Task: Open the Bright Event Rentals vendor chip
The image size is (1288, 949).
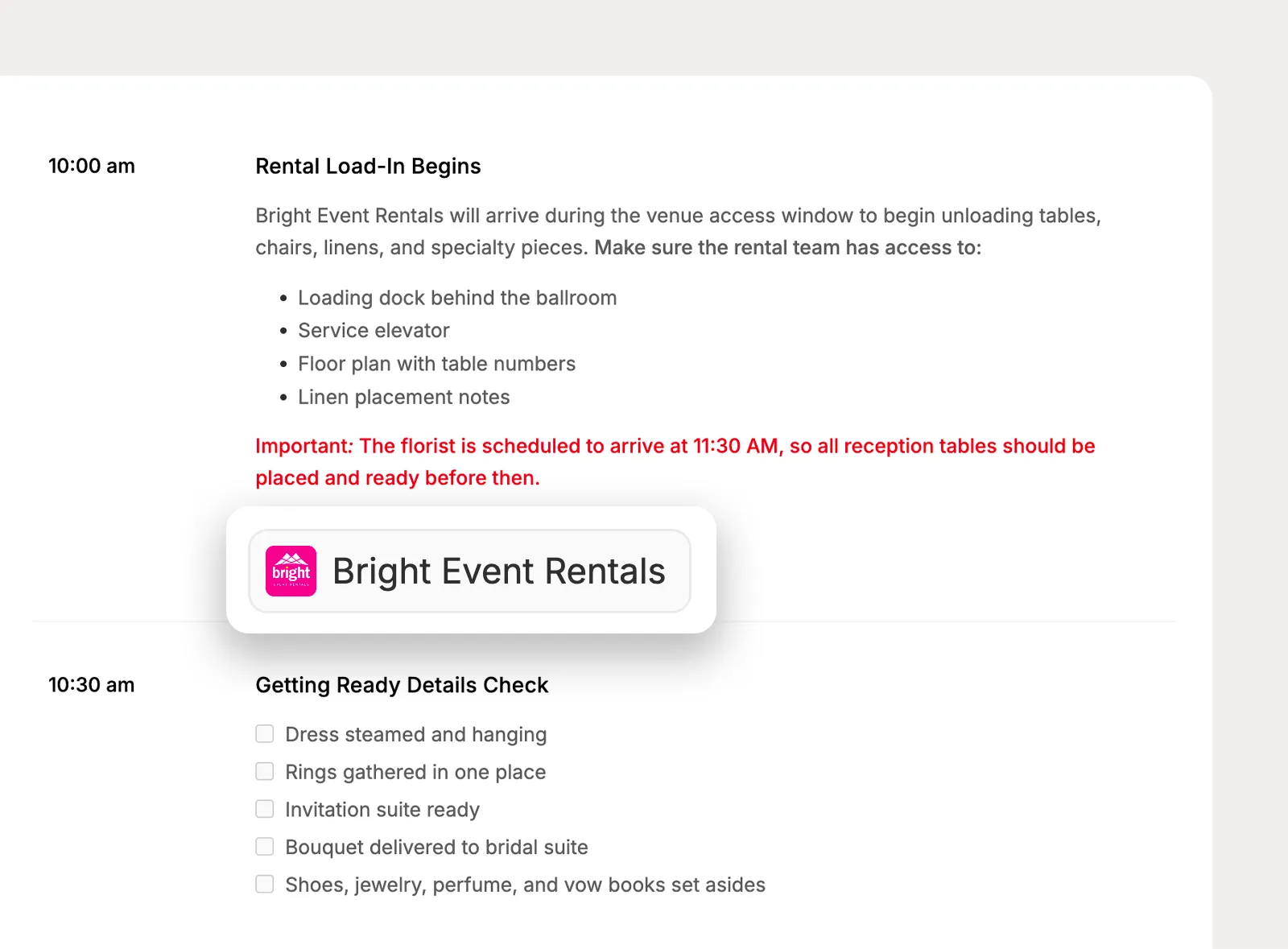Action: (x=470, y=571)
